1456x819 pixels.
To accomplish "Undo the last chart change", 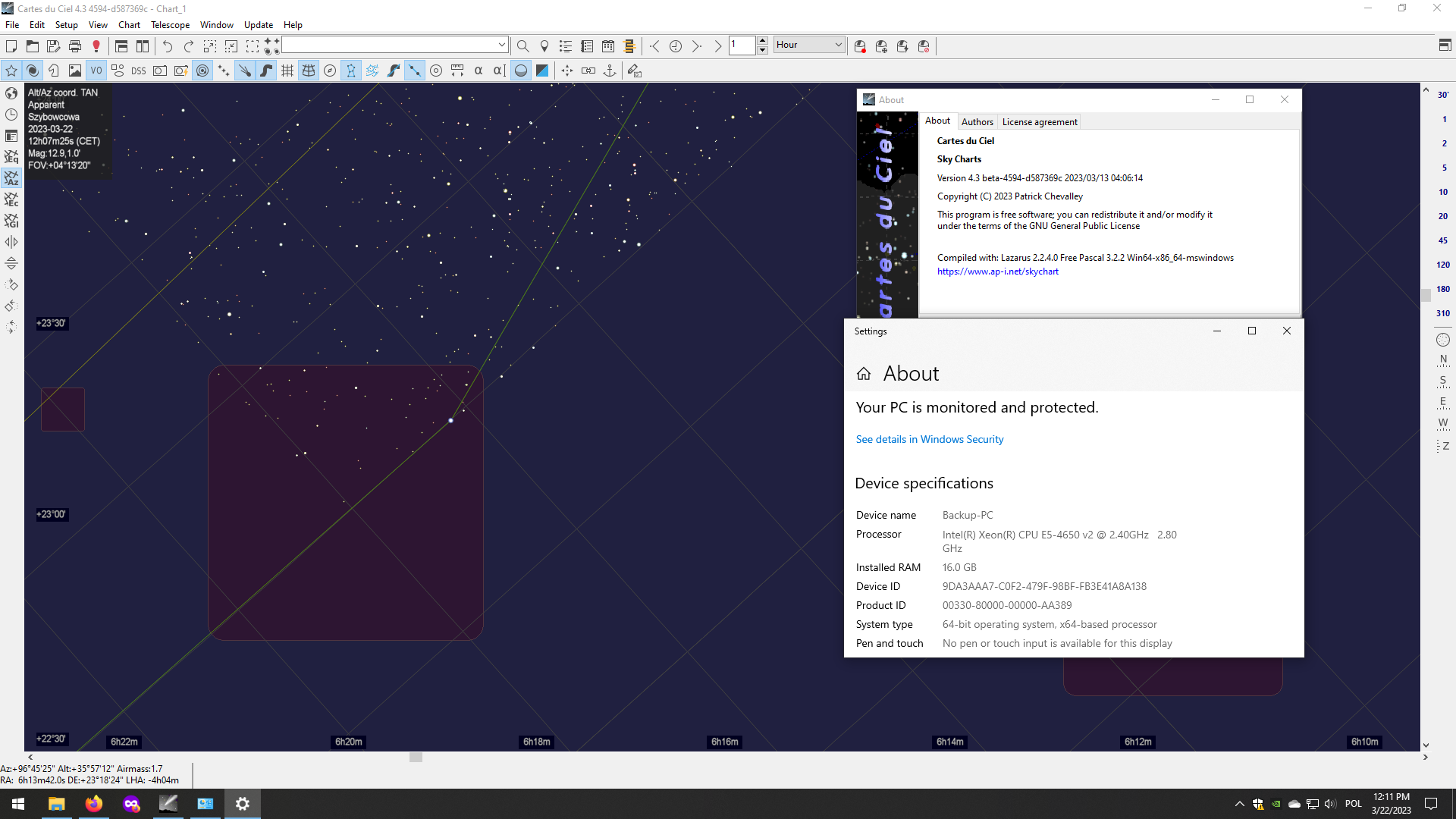I will pyautogui.click(x=168, y=46).
